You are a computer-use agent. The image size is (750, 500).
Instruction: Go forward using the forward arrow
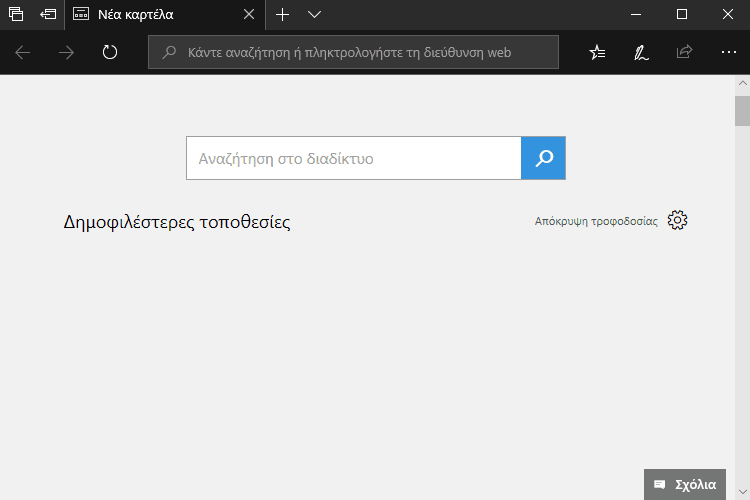click(66, 52)
